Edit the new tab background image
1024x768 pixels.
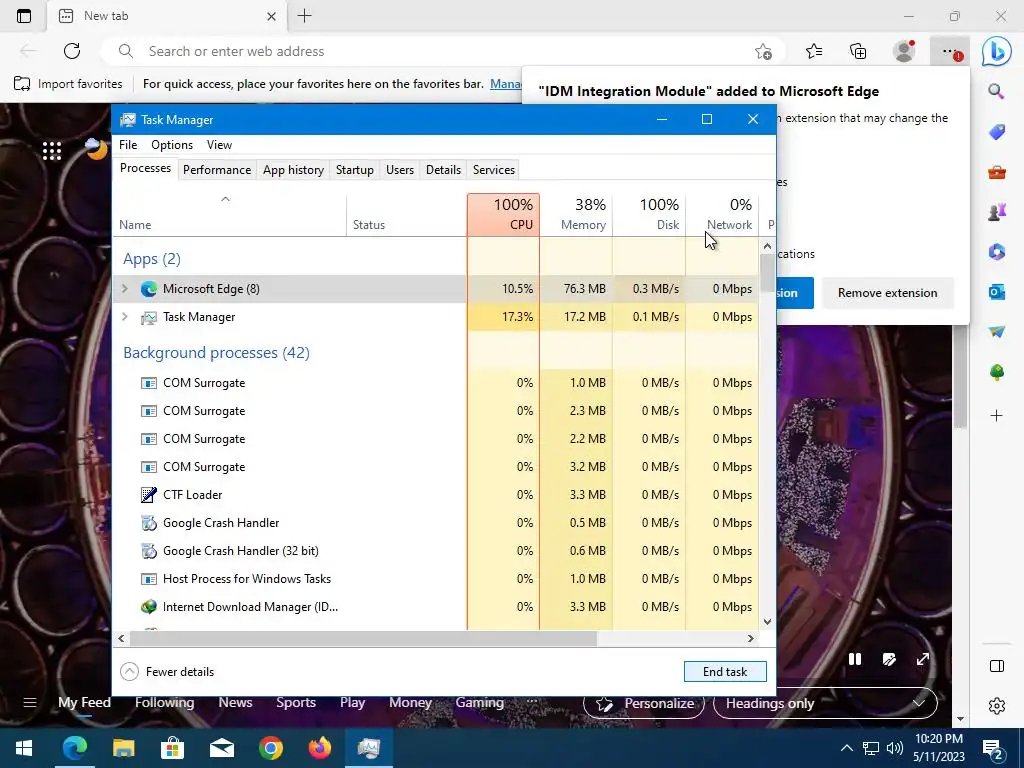[x=889, y=659]
